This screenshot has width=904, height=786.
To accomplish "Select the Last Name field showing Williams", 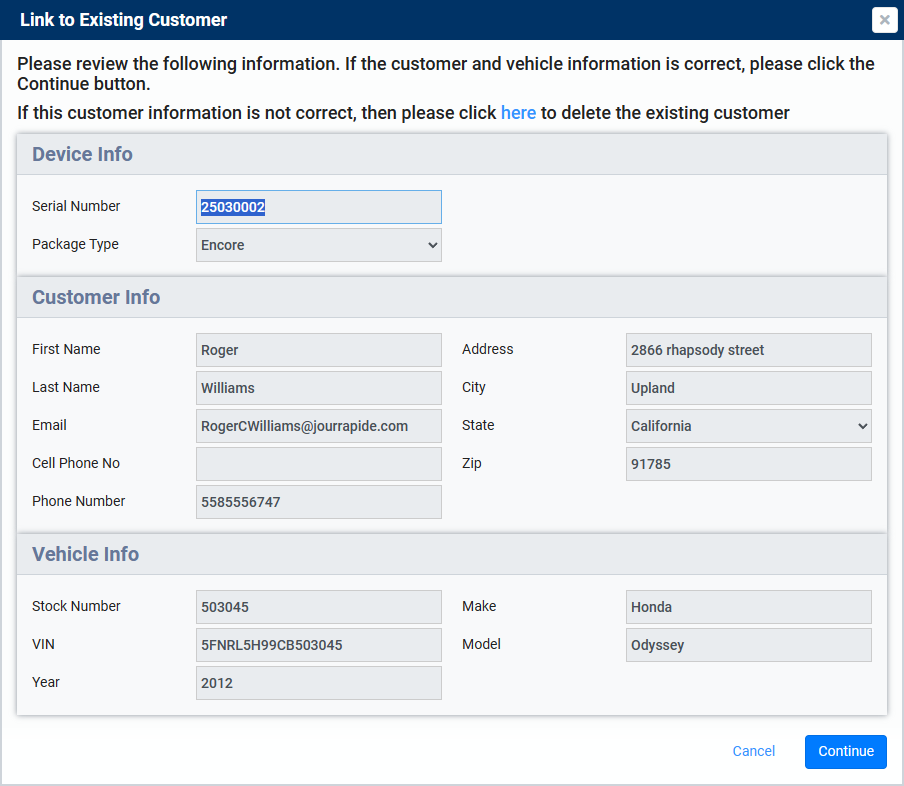I will click(x=318, y=387).
